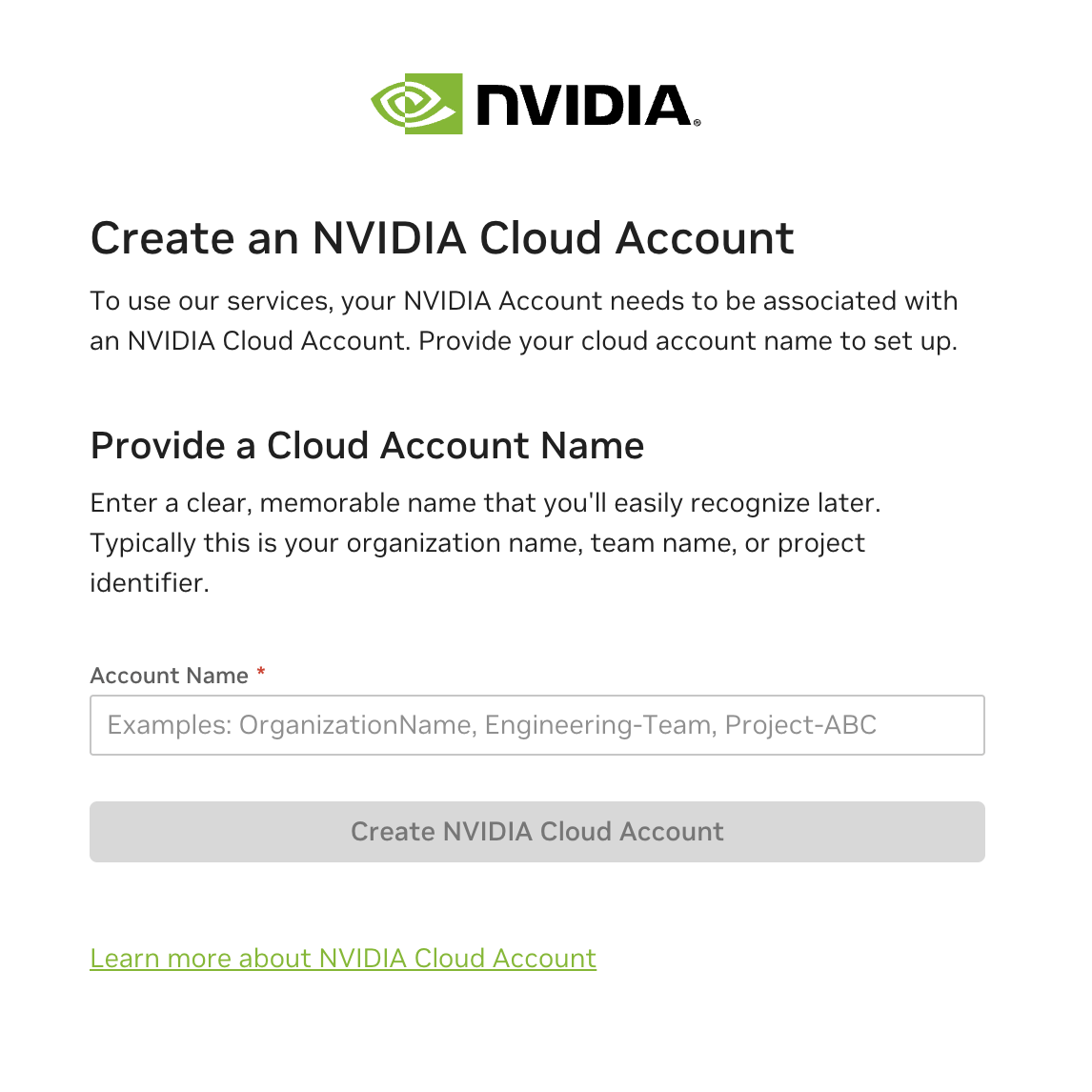Click the "Examples:" placeholder text in the field
The width and height of the screenshot is (1092, 1092).
click(170, 725)
